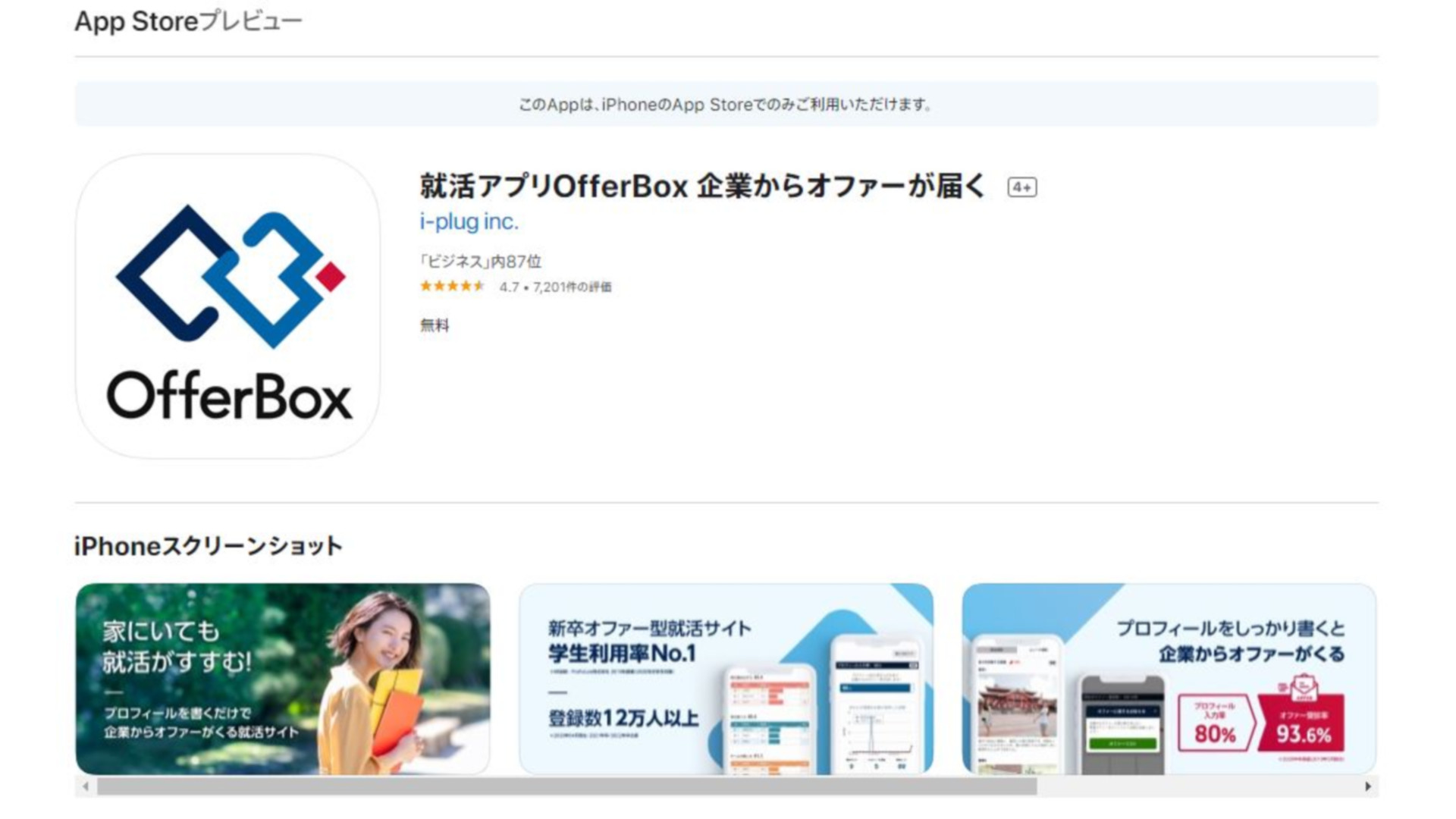Viewport: 1456px width, 819px height.
Task: Click the horizontal scrollbar thumb under the screenshots
Action: [566, 786]
